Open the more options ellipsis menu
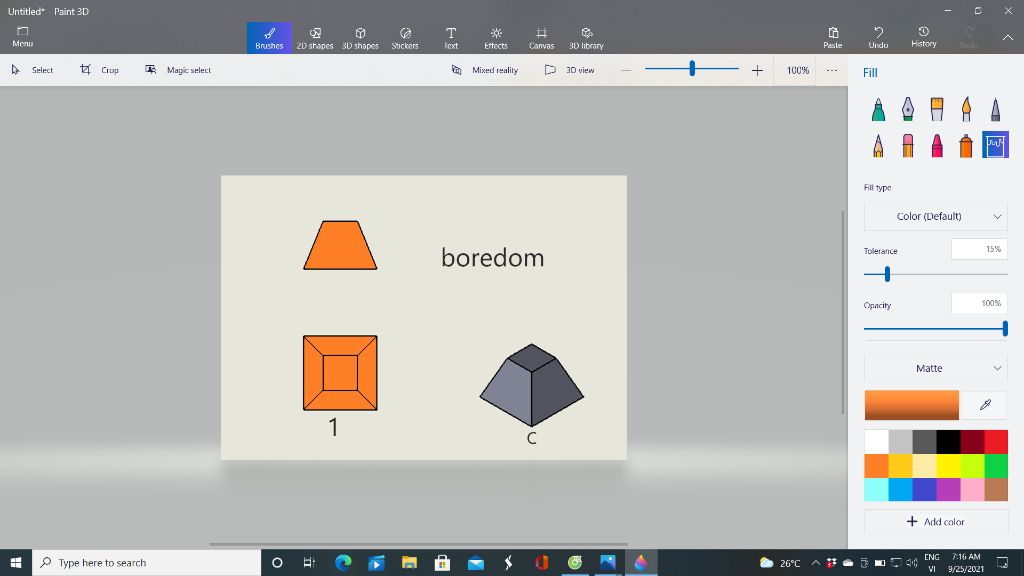The height and width of the screenshot is (576, 1024). pos(831,70)
